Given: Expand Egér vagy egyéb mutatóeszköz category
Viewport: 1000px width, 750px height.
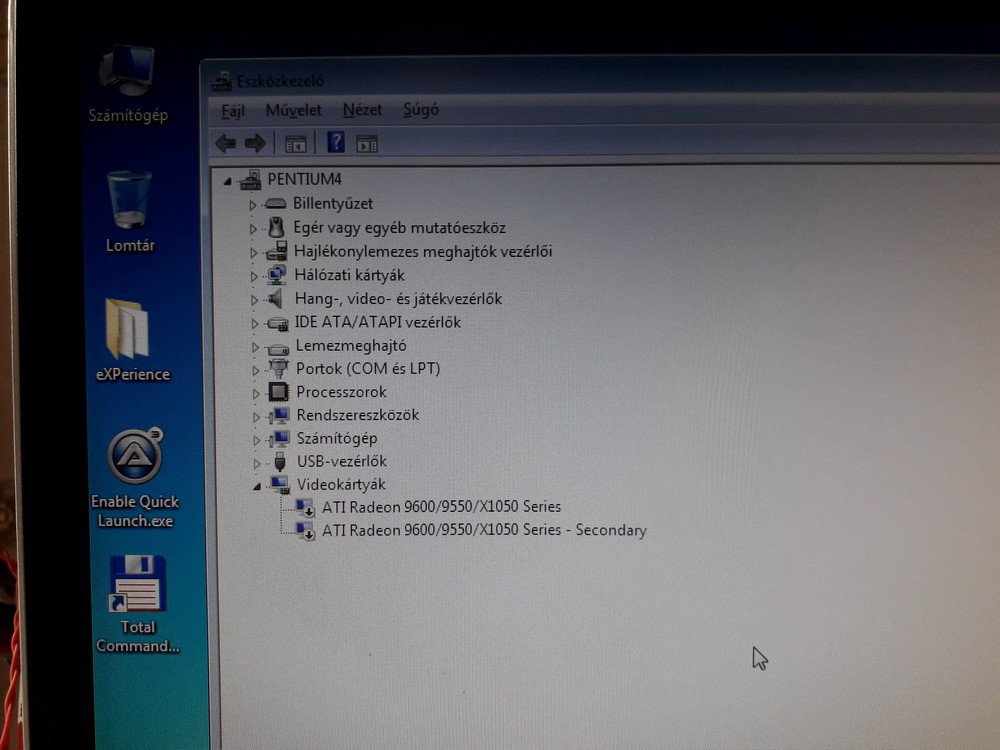Looking at the screenshot, I should tap(253, 228).
